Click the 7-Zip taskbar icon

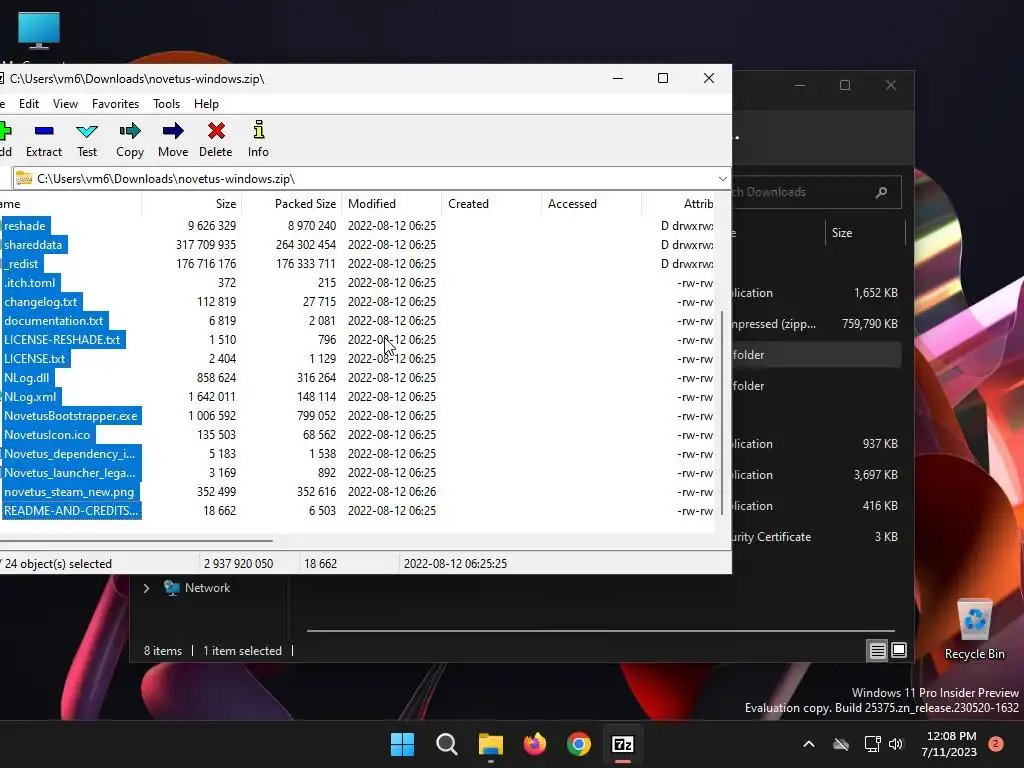point(623,744)
